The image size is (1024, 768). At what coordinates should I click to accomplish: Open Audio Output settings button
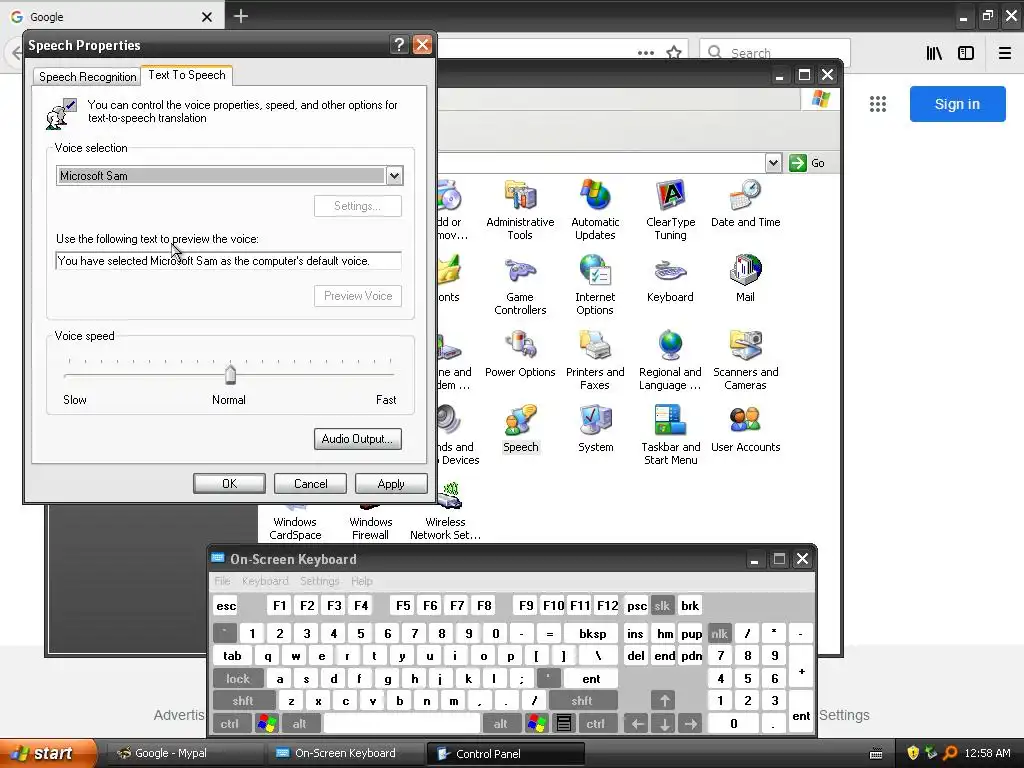click(x=357, y=439)
